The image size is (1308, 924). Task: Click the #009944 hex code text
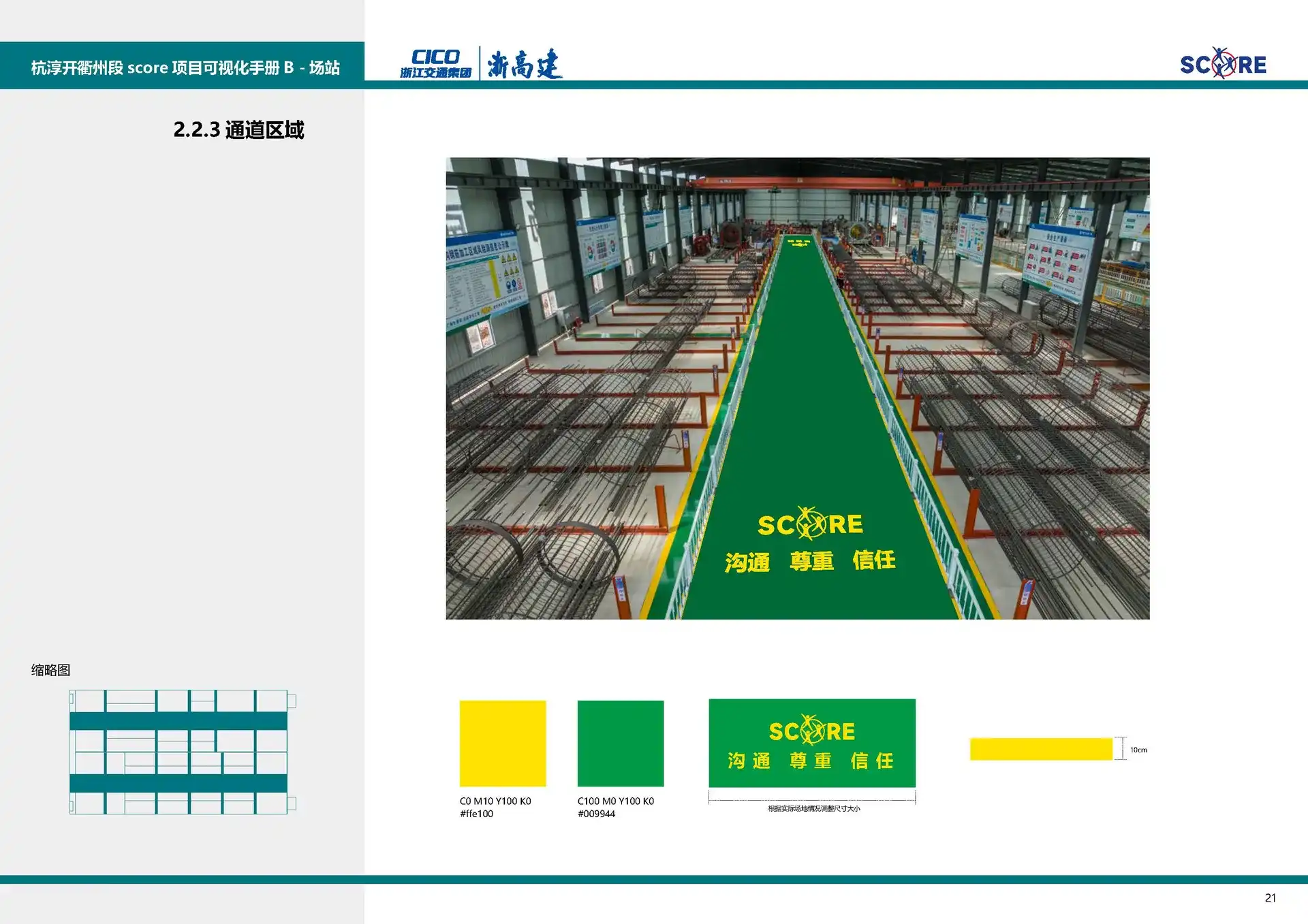click(x=597, y=812)
